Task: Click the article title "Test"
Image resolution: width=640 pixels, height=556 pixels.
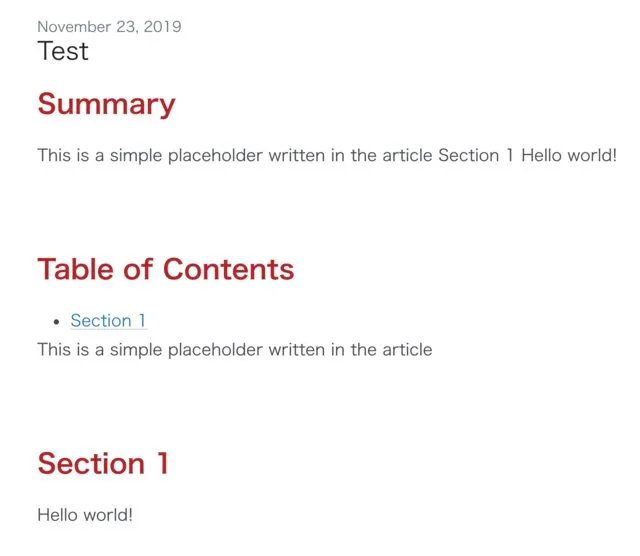Action: [63, 51]
